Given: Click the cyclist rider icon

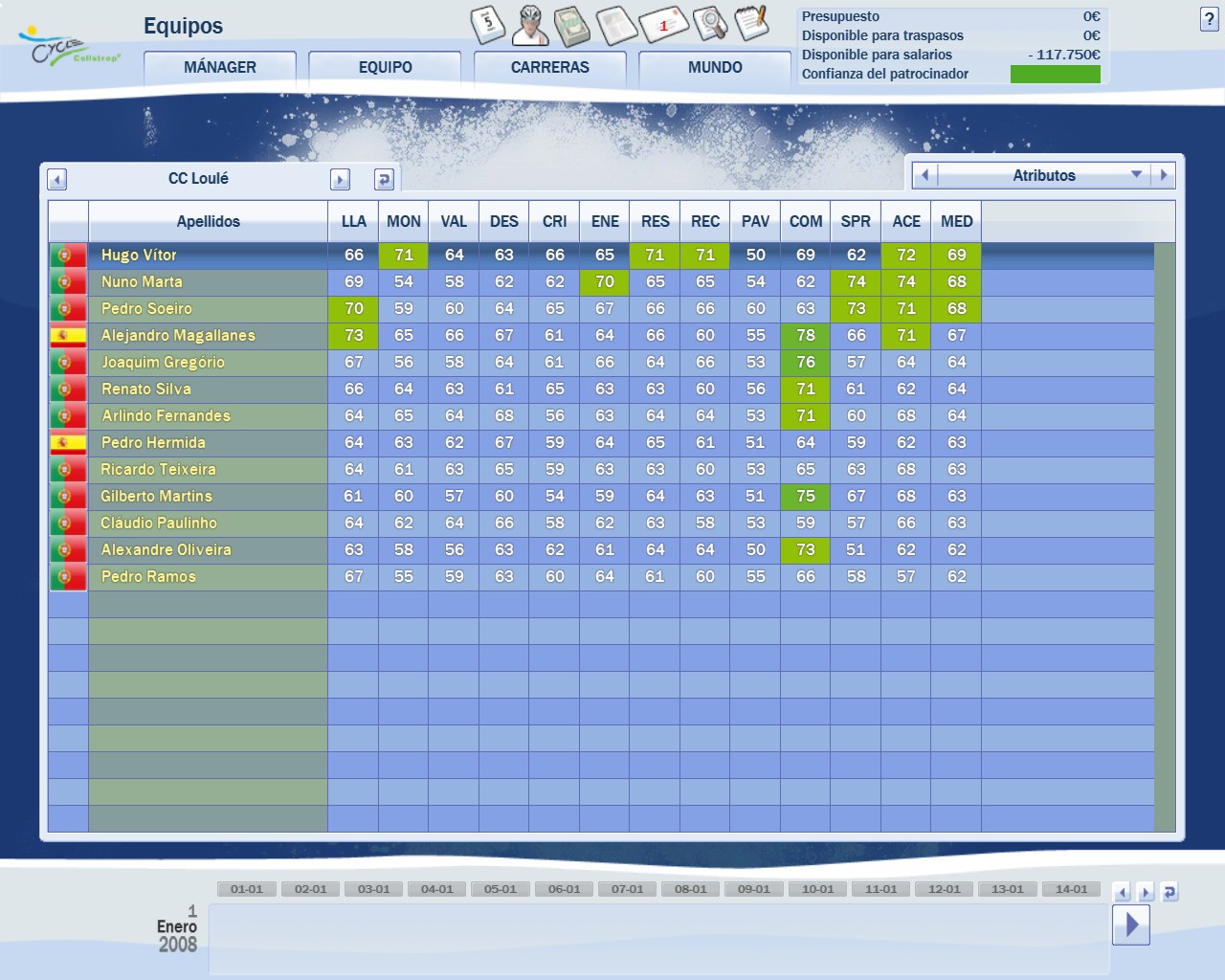Looking at the screenshot, I should [x=530, y=25].
